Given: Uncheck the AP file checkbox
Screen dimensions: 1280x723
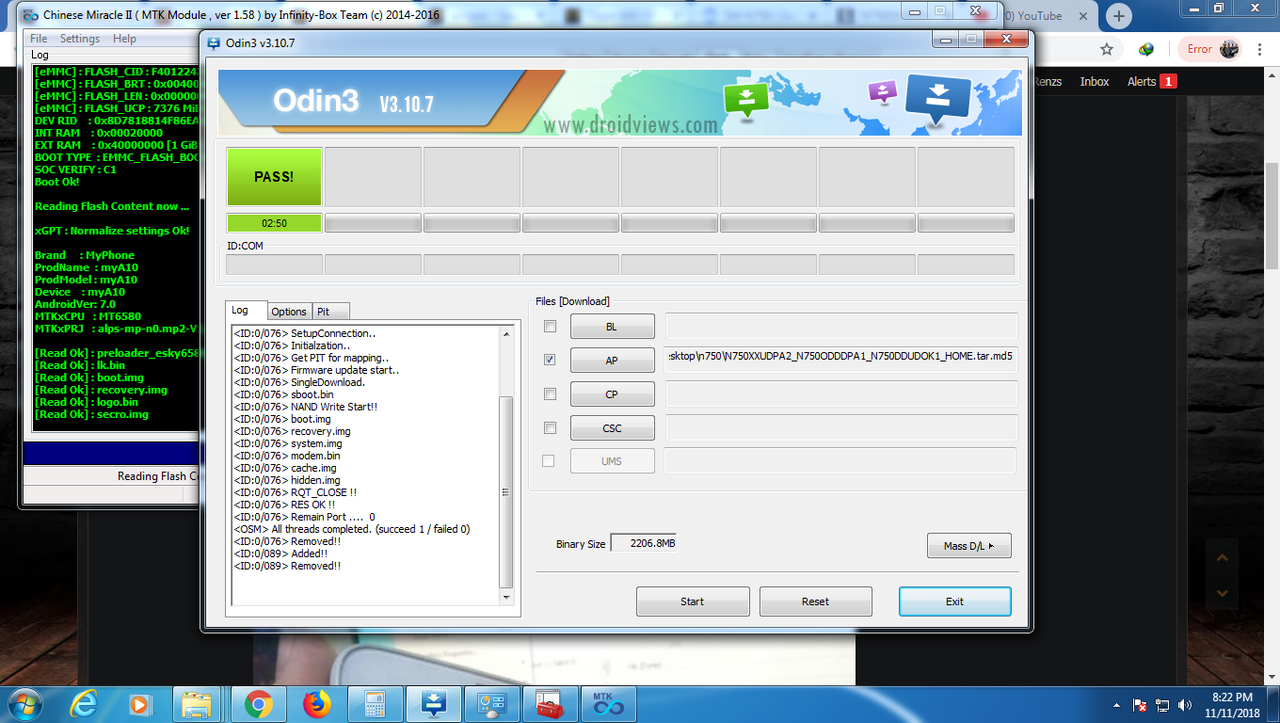Looking at the screenshot, I should coord(549,360).
